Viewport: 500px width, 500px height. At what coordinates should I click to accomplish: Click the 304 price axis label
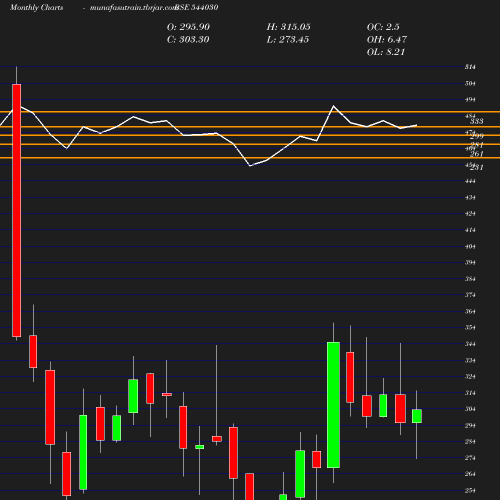[470, 409]
